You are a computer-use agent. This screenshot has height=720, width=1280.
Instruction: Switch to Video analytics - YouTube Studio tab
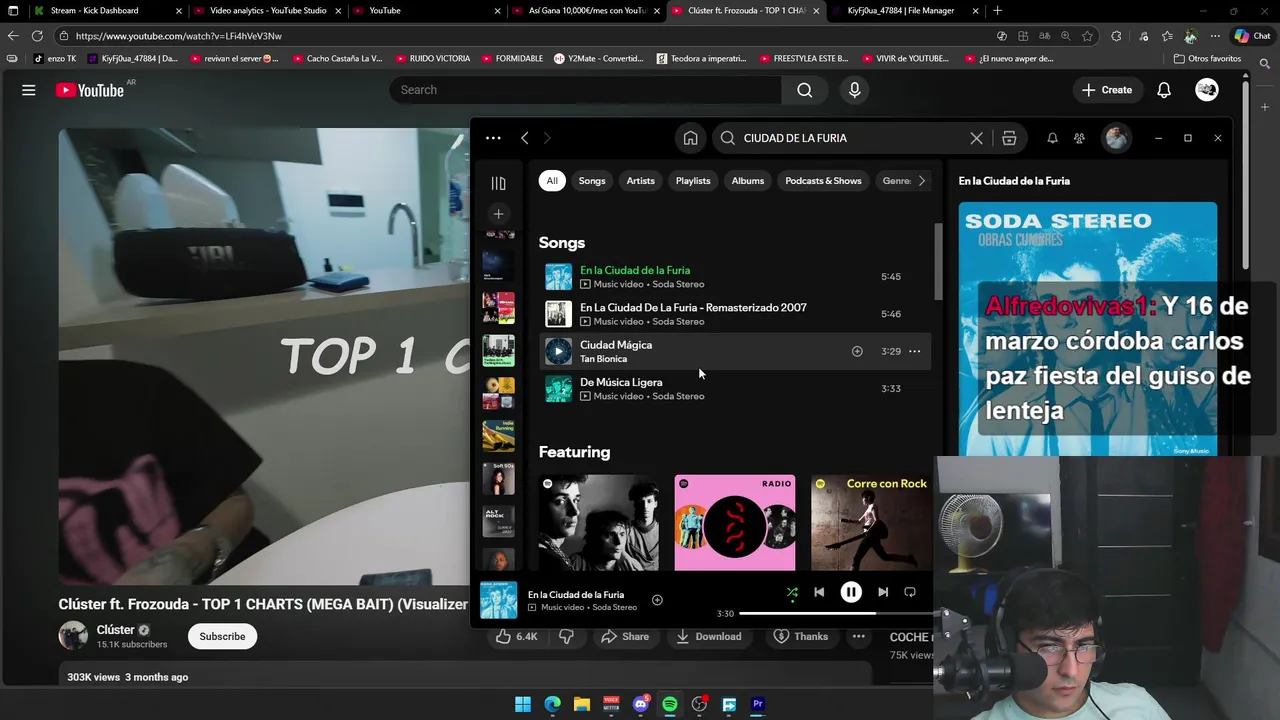[268, 11]
